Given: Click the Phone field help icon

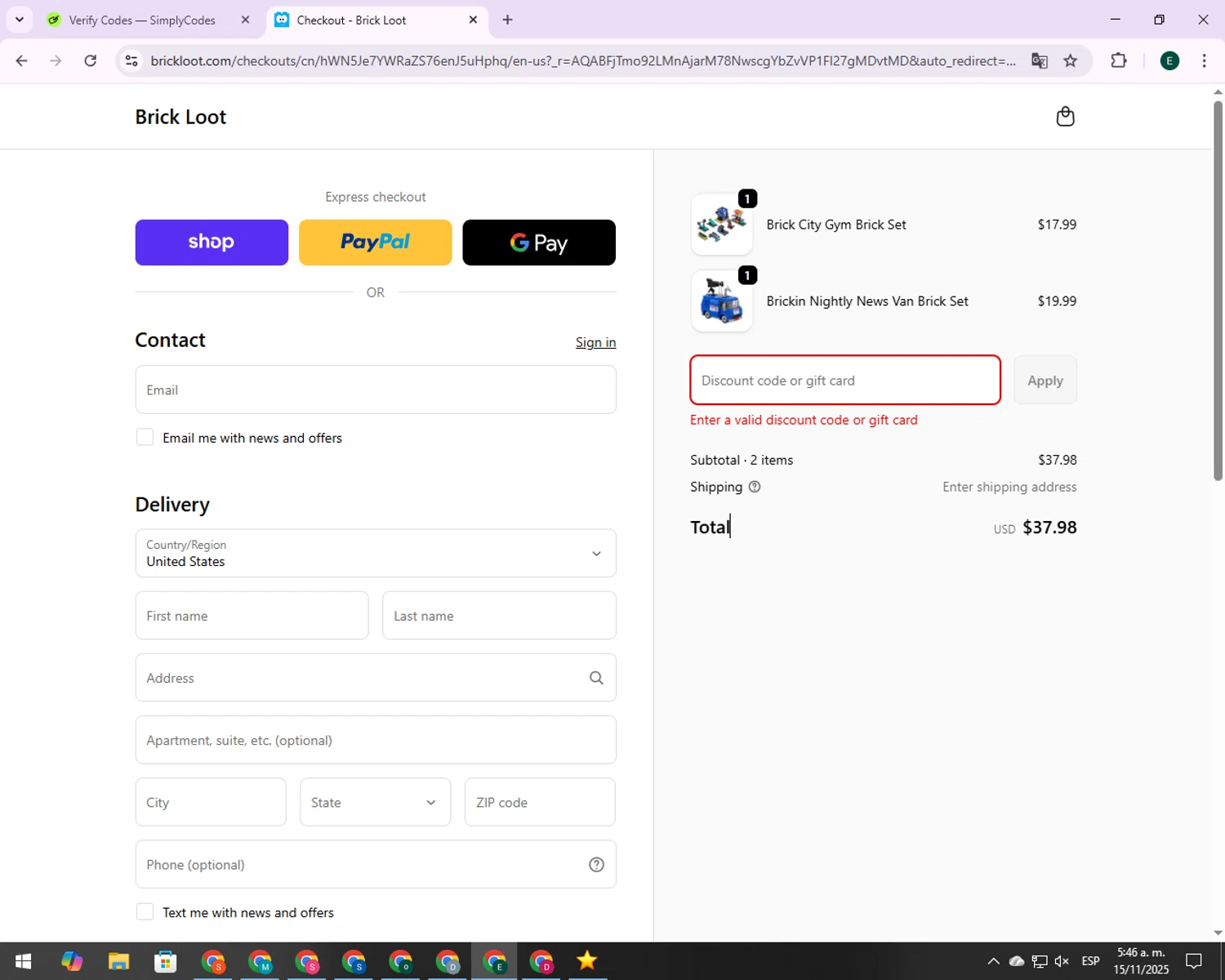Looking at the screenshot, I should 596,865.
